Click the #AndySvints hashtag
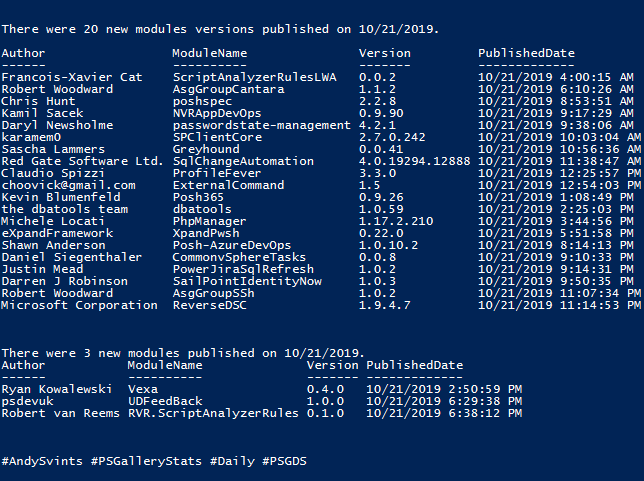This screenshot has height=481, width=644. point(42,461)
